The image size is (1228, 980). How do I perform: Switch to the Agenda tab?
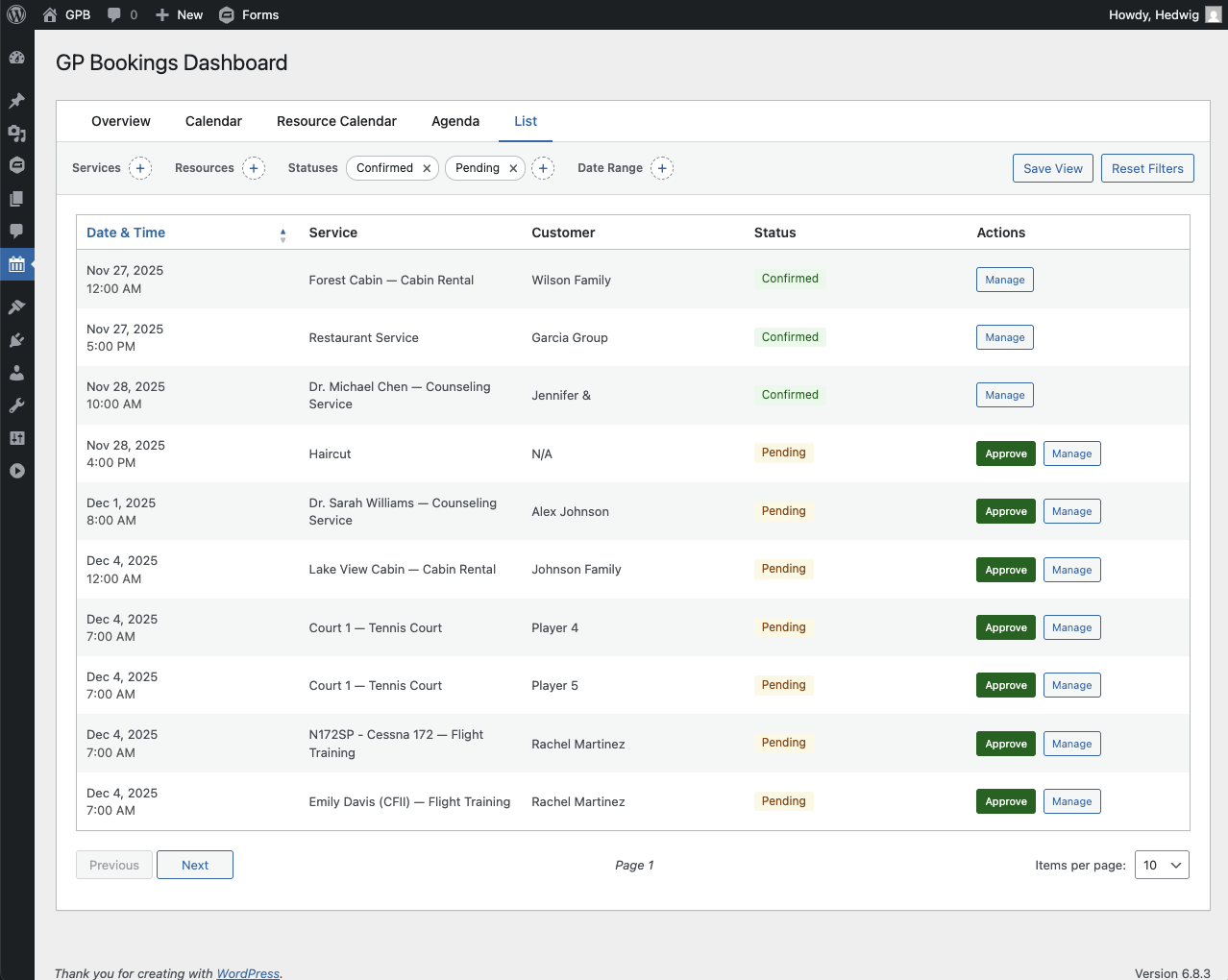455,121
